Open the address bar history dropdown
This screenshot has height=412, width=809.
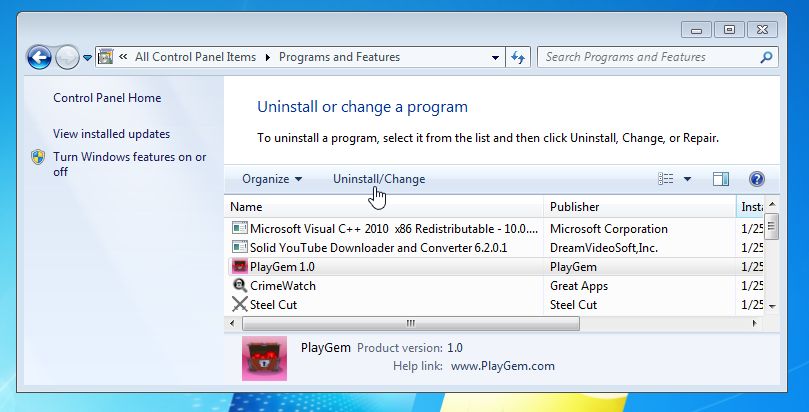pyautogui.click(x=495, y=57)
